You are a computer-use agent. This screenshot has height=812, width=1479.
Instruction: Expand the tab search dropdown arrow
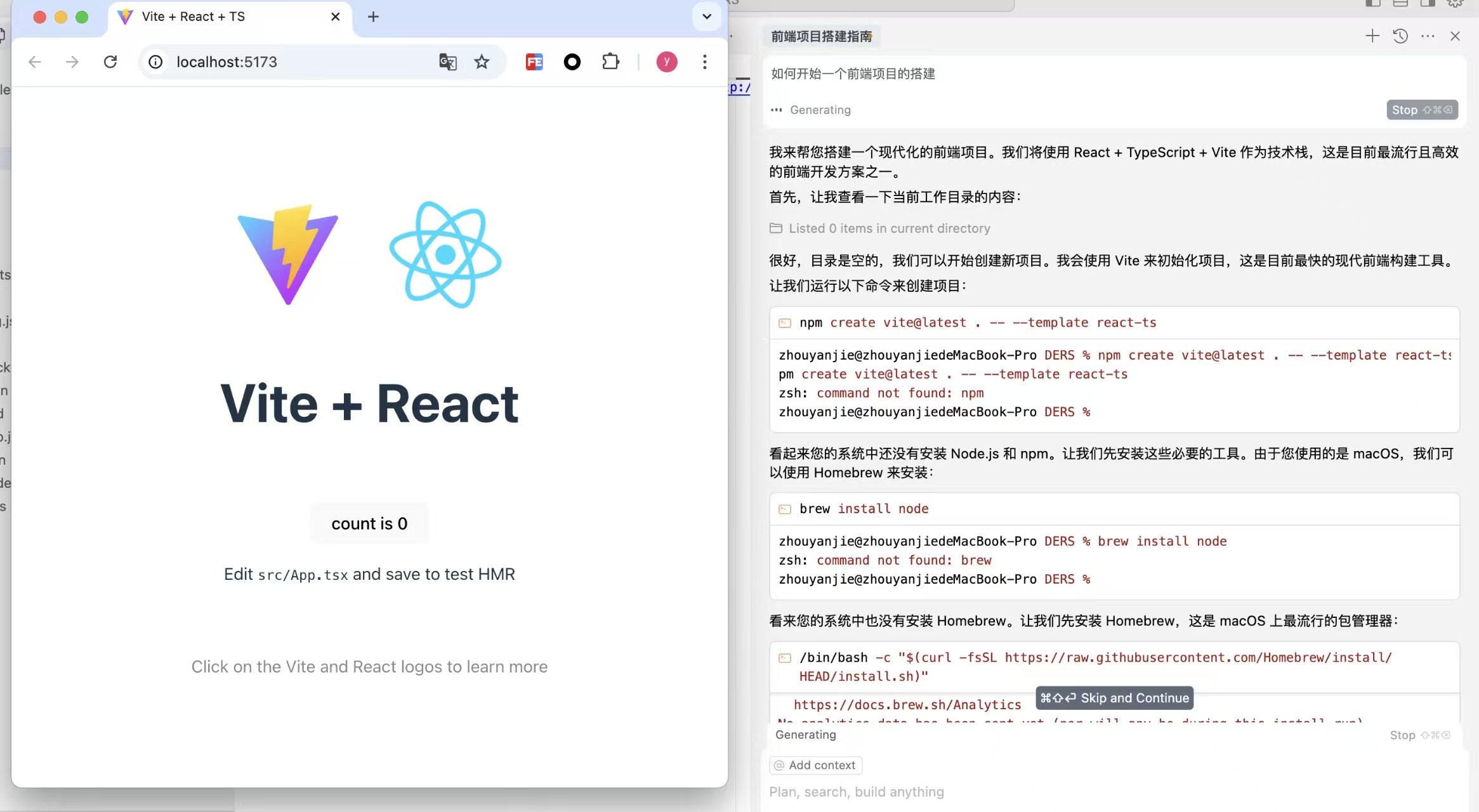pos(706,16)
